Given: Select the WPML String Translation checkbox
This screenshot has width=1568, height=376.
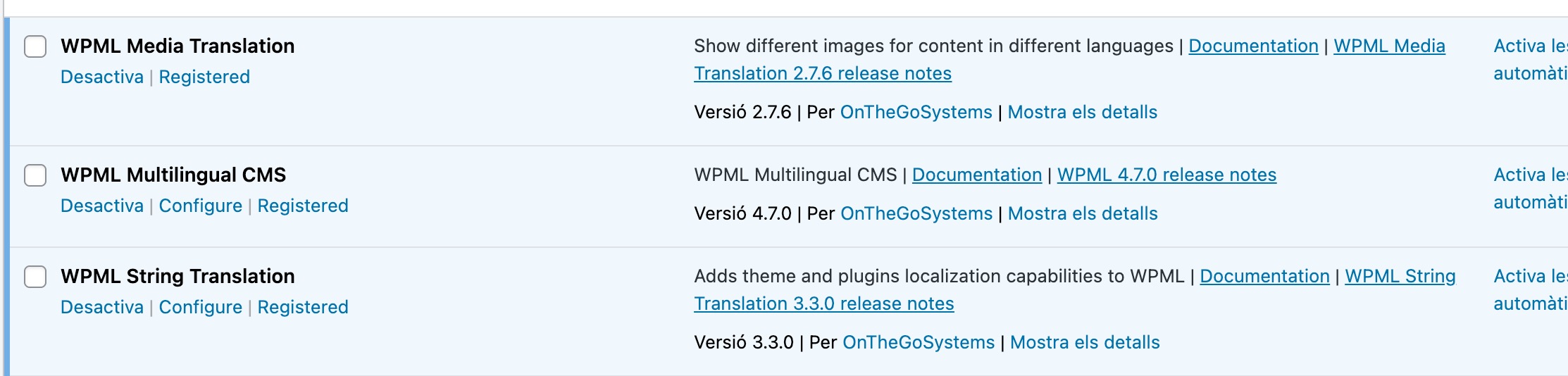Looking at the screenshot, I should (35, 277).
